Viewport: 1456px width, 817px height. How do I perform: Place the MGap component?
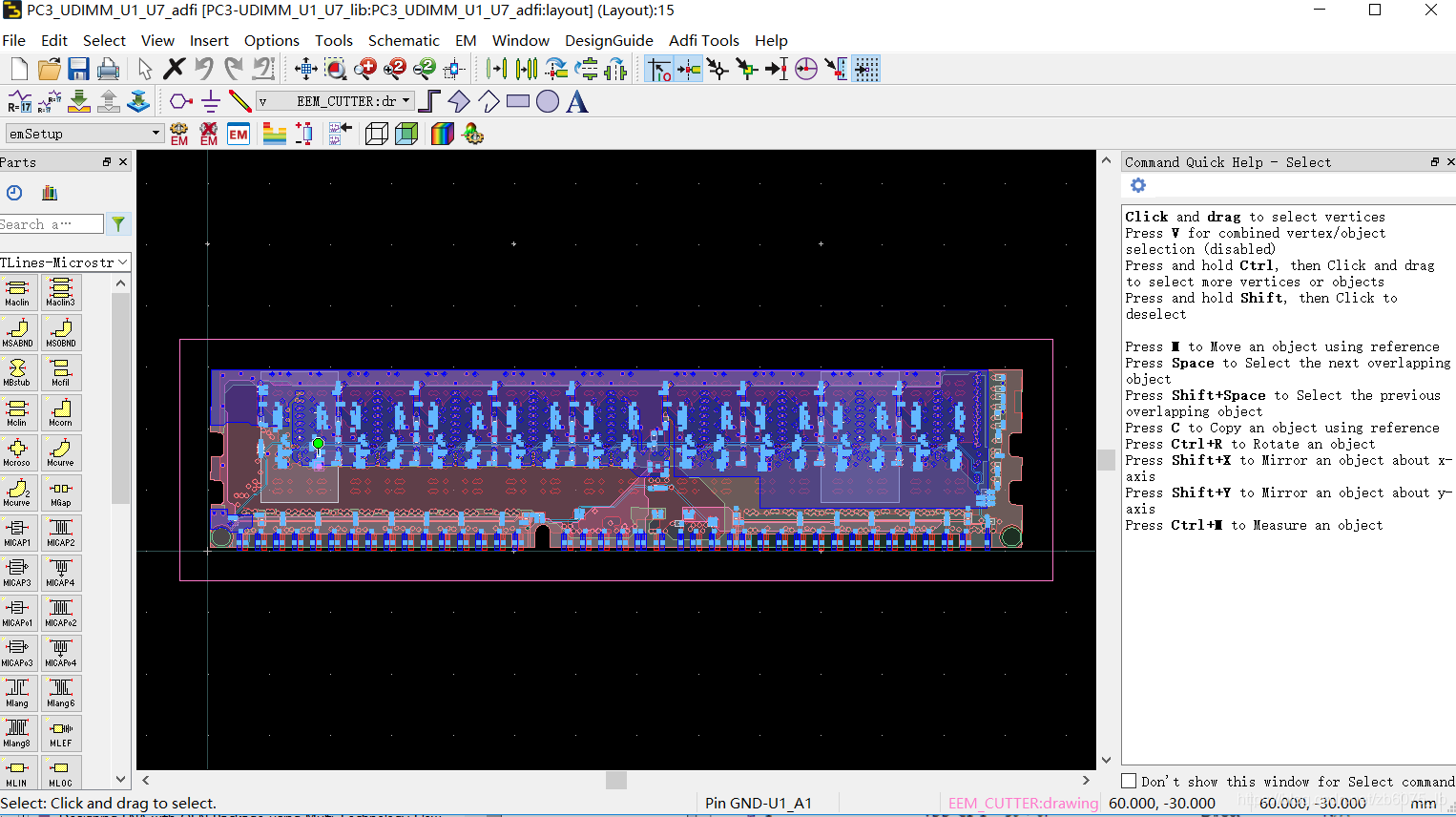(x=61, y=492)
